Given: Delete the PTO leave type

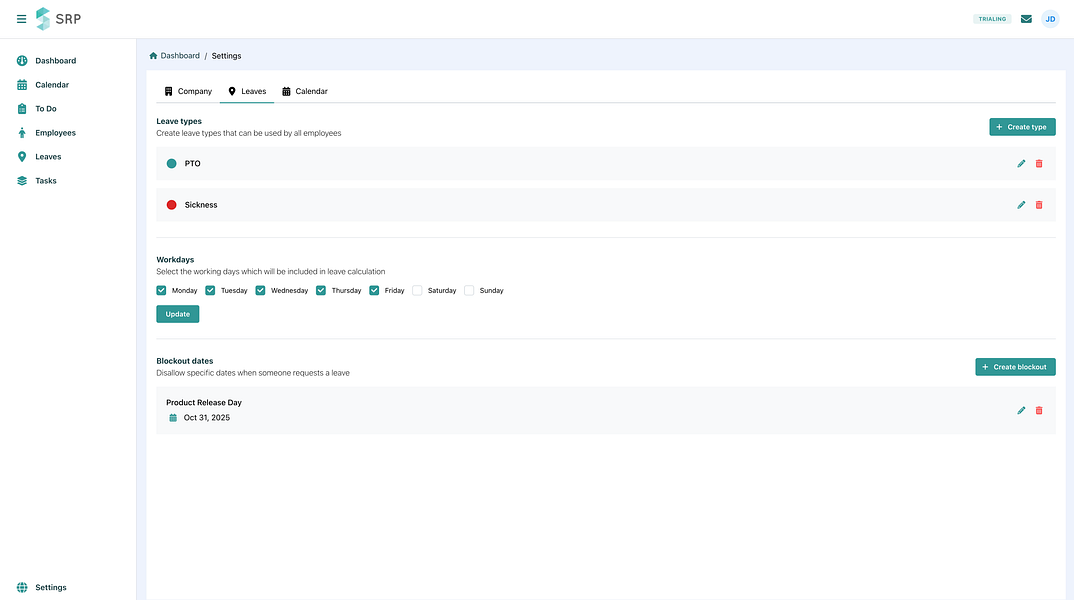Looking at the screenshot, I should pos(1039,164).
